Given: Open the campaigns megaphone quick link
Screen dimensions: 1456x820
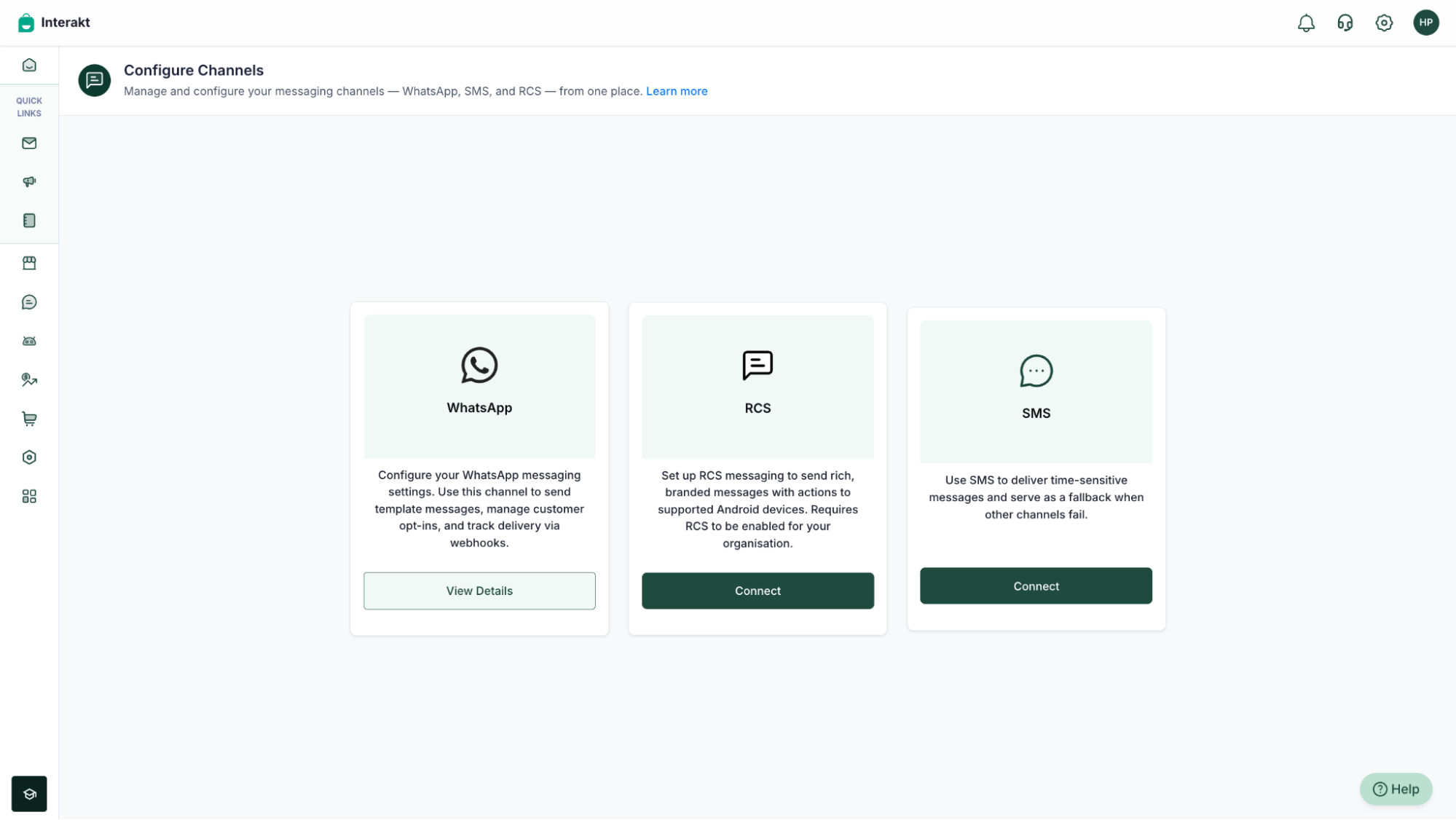Looking at the screenshot, I should point(29,182).
